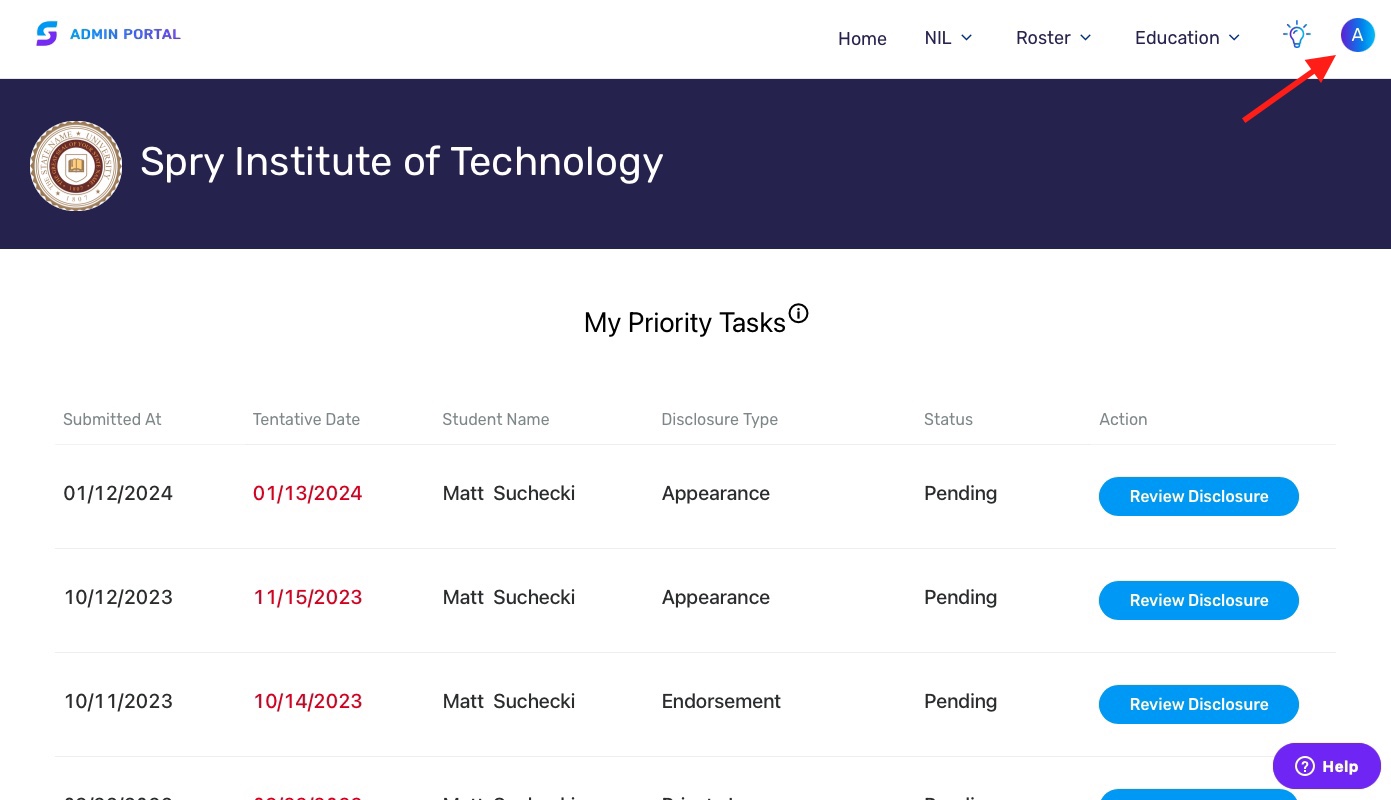Click the Admin Portal logo icon
The image size is (1391, 800).
click(47, 34)
